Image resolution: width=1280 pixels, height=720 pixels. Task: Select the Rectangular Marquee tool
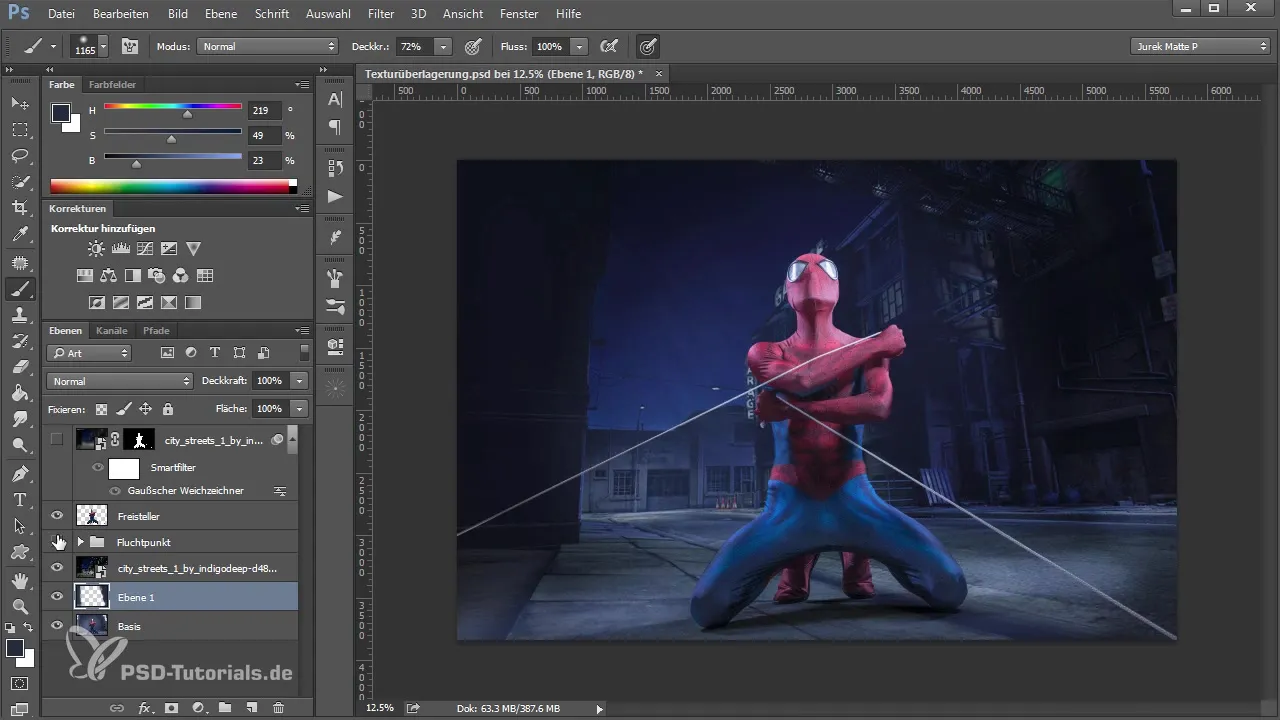[x=20, y=130]
